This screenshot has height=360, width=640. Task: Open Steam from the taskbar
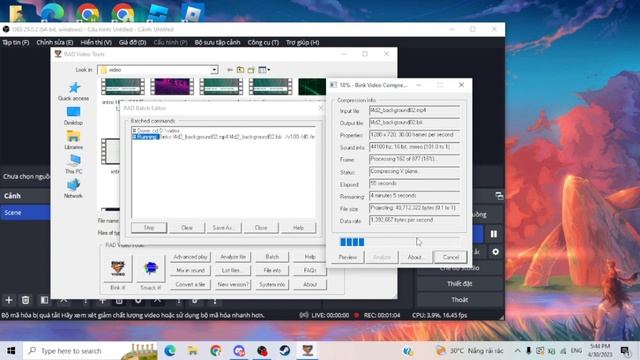coord(285,351)
